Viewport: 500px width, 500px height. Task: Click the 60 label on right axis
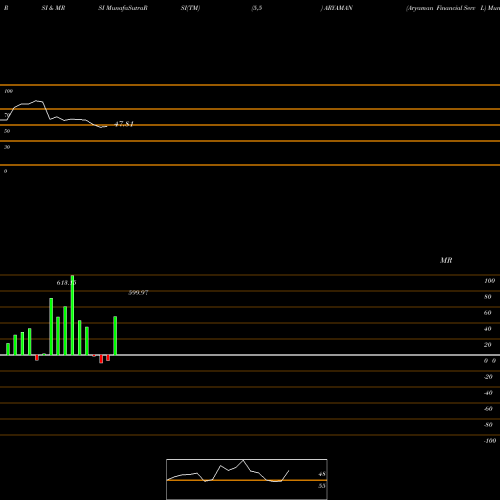(488, 313)
